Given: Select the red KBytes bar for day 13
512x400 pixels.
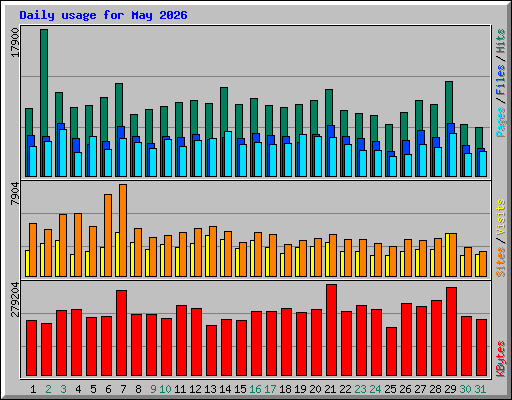Looking at the screenshot, I should coord(211,351).
